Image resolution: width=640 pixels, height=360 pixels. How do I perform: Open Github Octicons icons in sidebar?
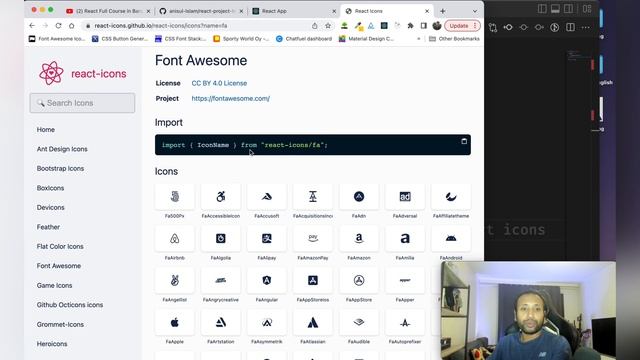[70, 305]
